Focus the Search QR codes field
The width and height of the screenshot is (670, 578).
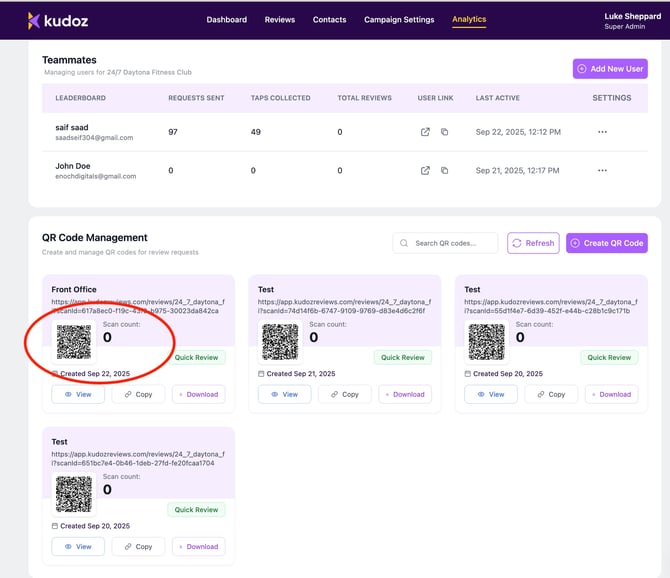tap(452, 243)
